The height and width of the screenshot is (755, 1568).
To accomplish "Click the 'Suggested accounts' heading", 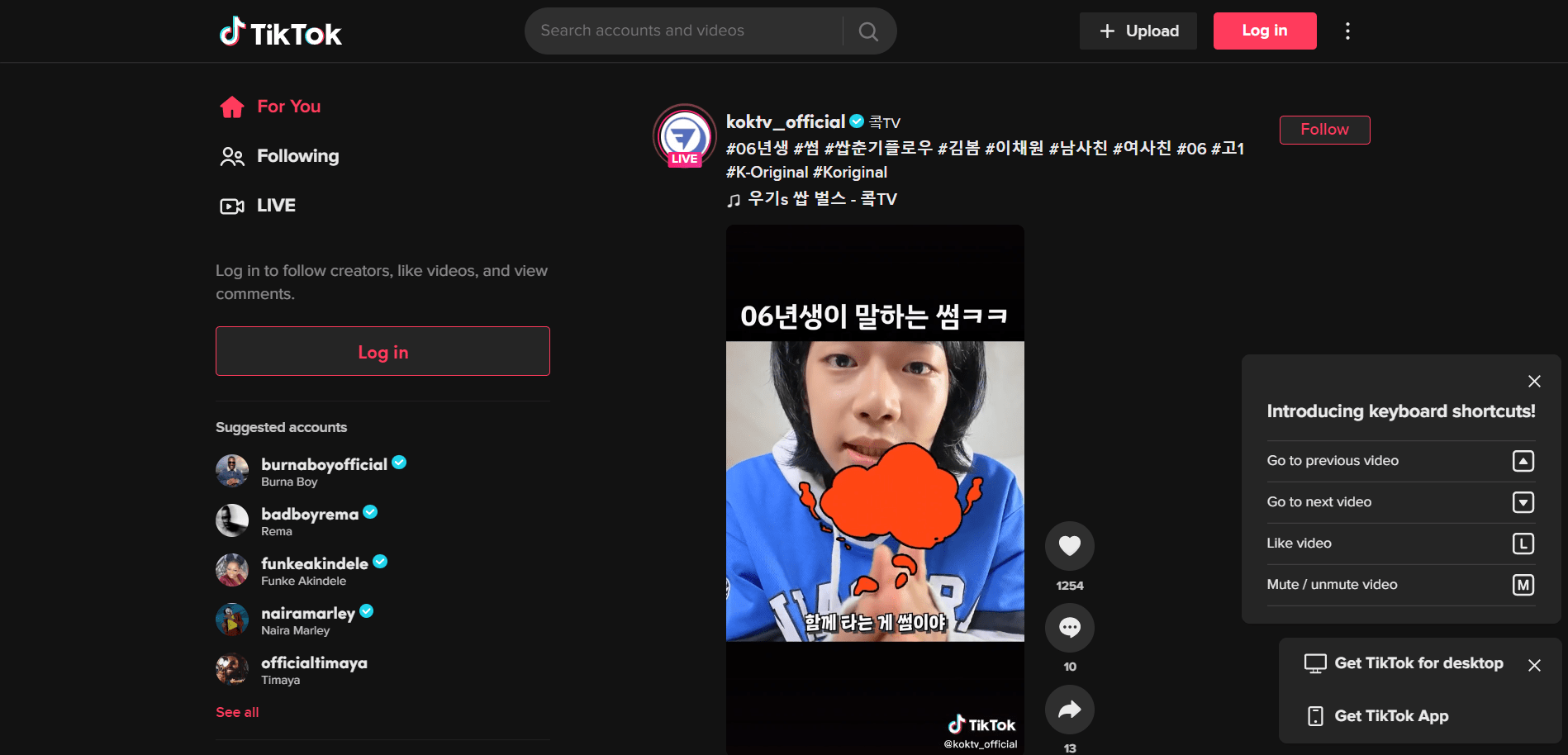I will 281,427.
